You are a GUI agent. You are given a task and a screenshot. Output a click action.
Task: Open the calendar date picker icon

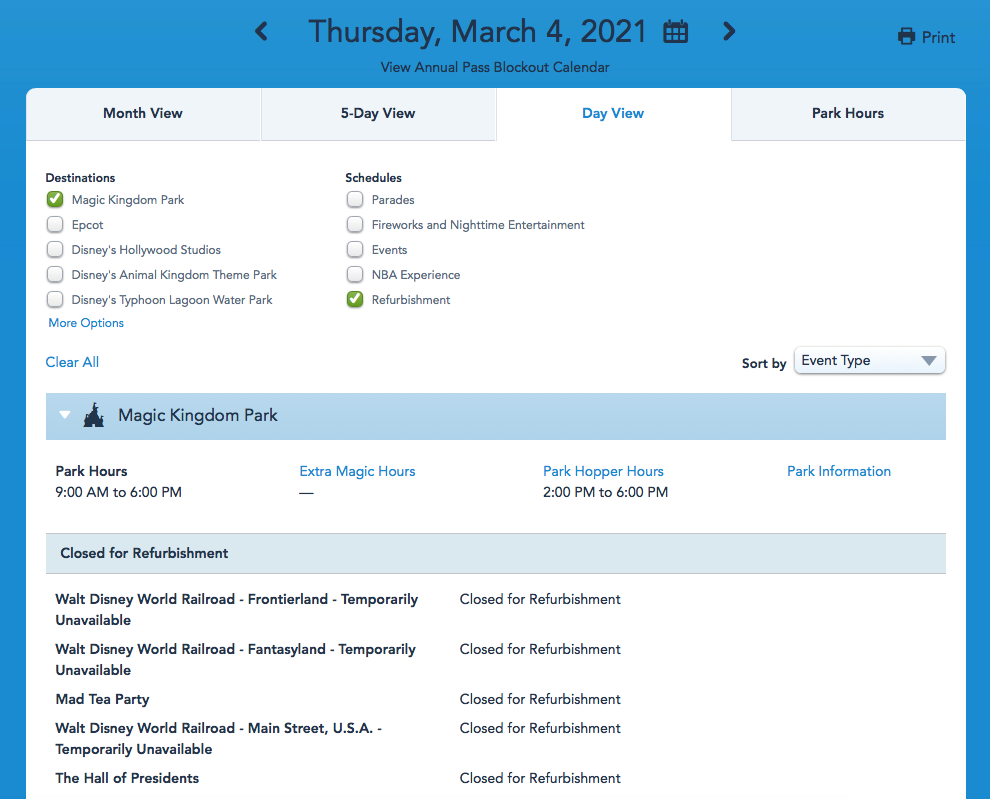point(676,32)
